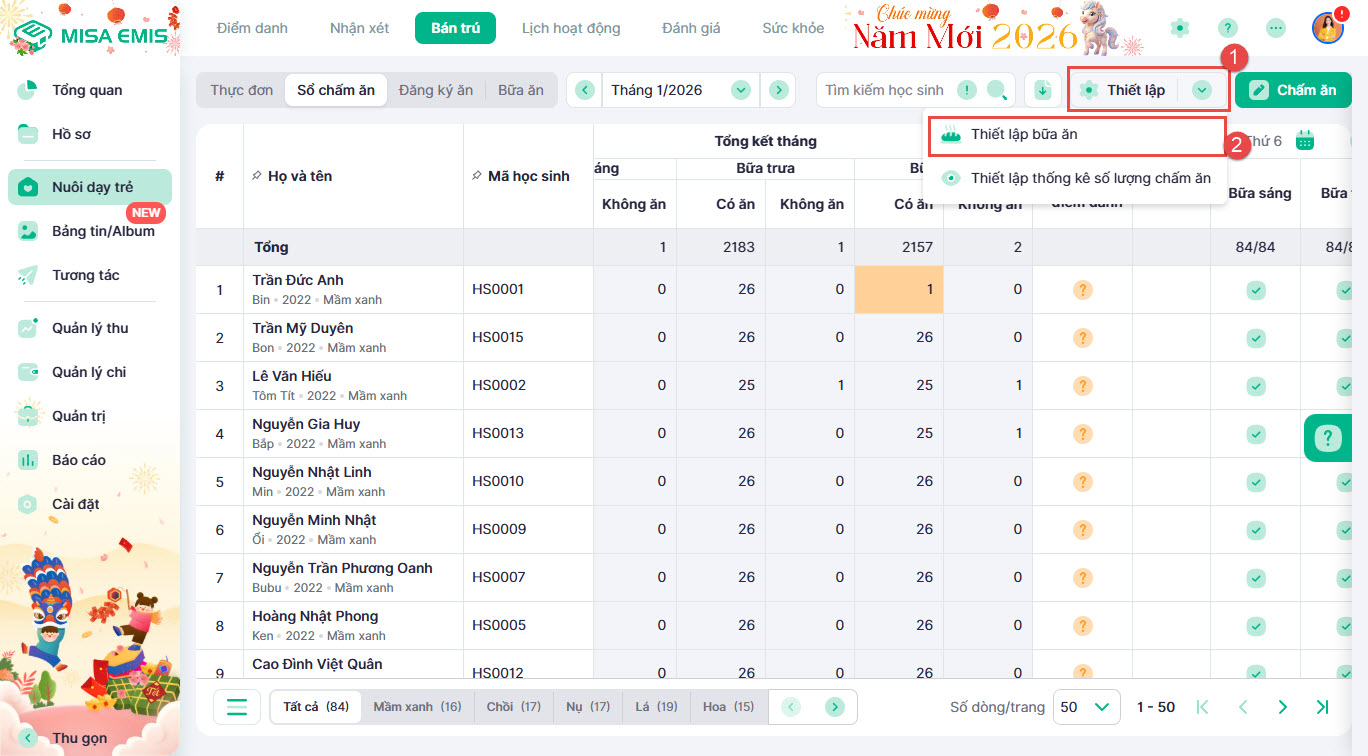Click the hamburger list icon at bottom left
1368x756 pixels.
(x=237, y=707)
